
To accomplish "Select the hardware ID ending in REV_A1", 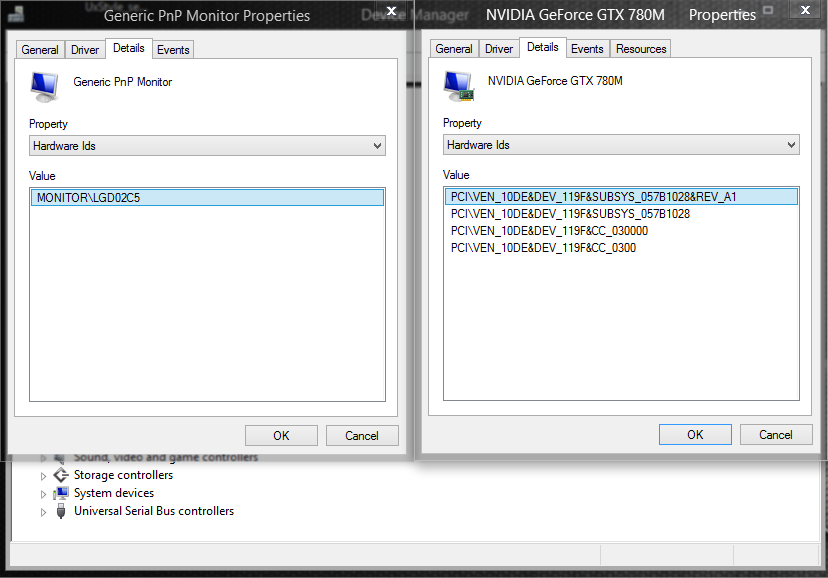I will pos(621,196).
